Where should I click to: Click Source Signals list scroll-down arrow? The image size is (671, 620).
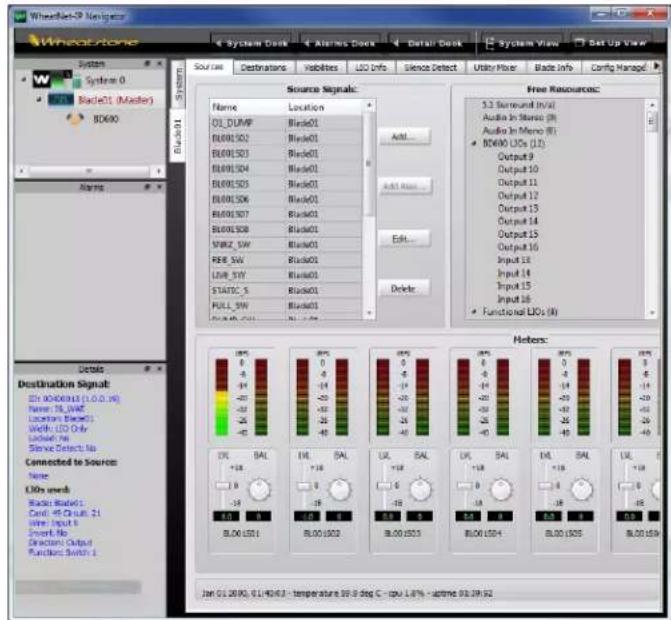tap(369, 314)
